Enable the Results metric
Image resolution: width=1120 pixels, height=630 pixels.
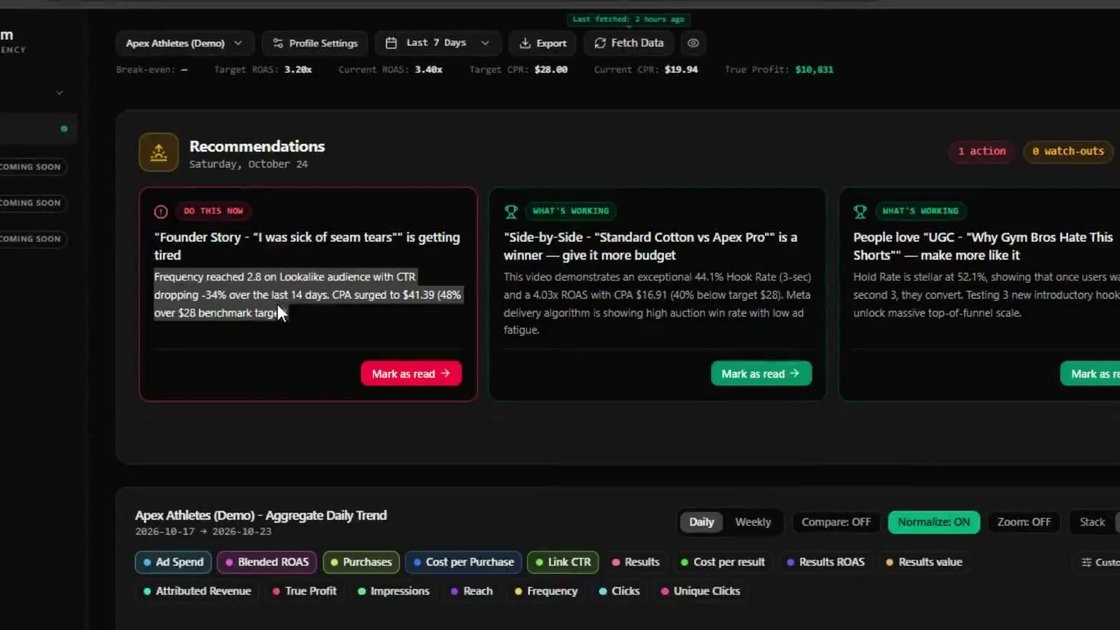tap(636, 562)
